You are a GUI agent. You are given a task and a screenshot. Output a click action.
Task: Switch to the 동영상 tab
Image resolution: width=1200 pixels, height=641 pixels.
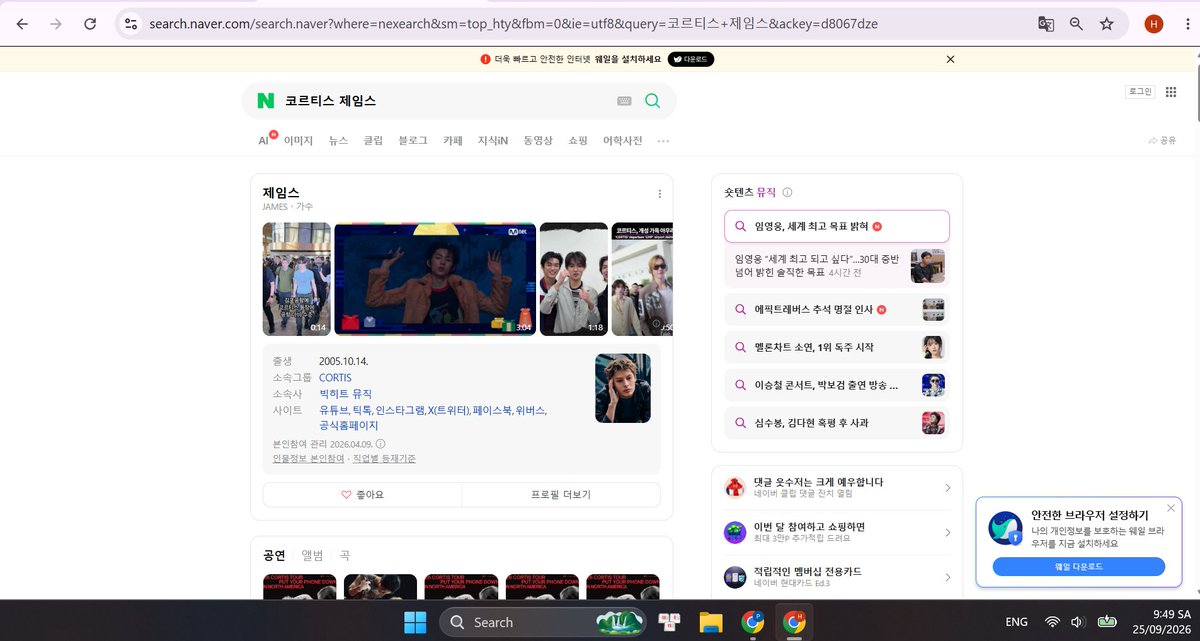click(x=538, y=141)
